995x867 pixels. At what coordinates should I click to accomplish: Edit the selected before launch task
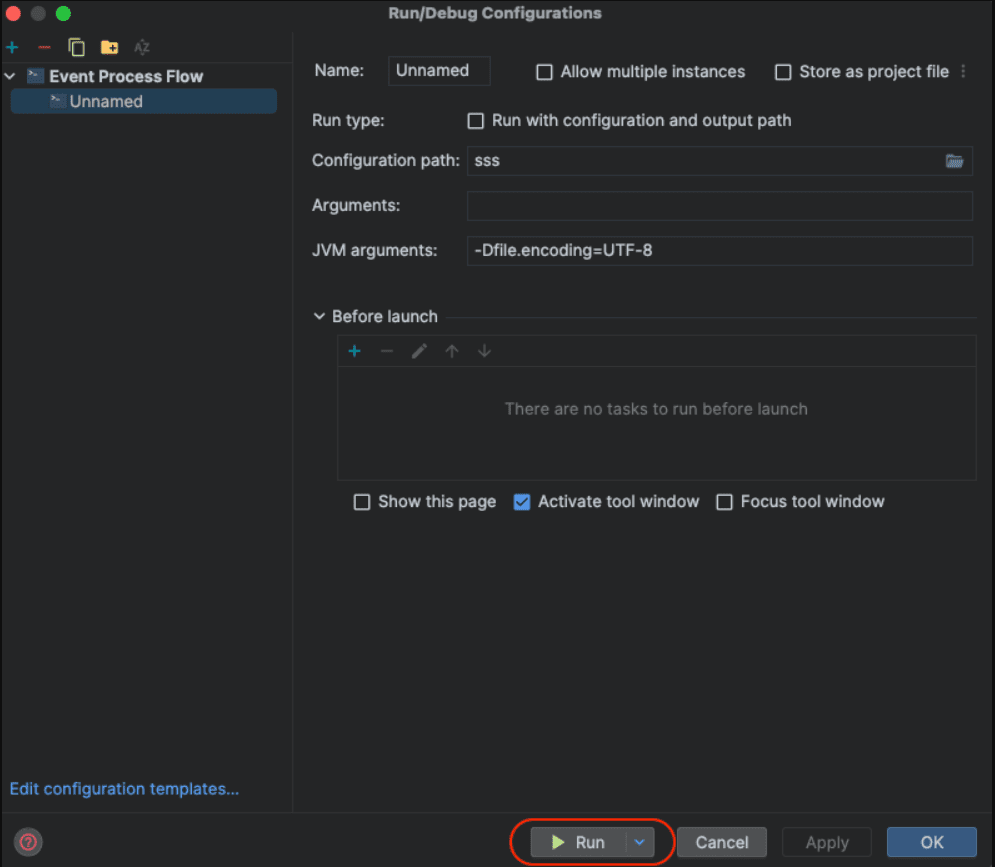[x=419, y=351]
